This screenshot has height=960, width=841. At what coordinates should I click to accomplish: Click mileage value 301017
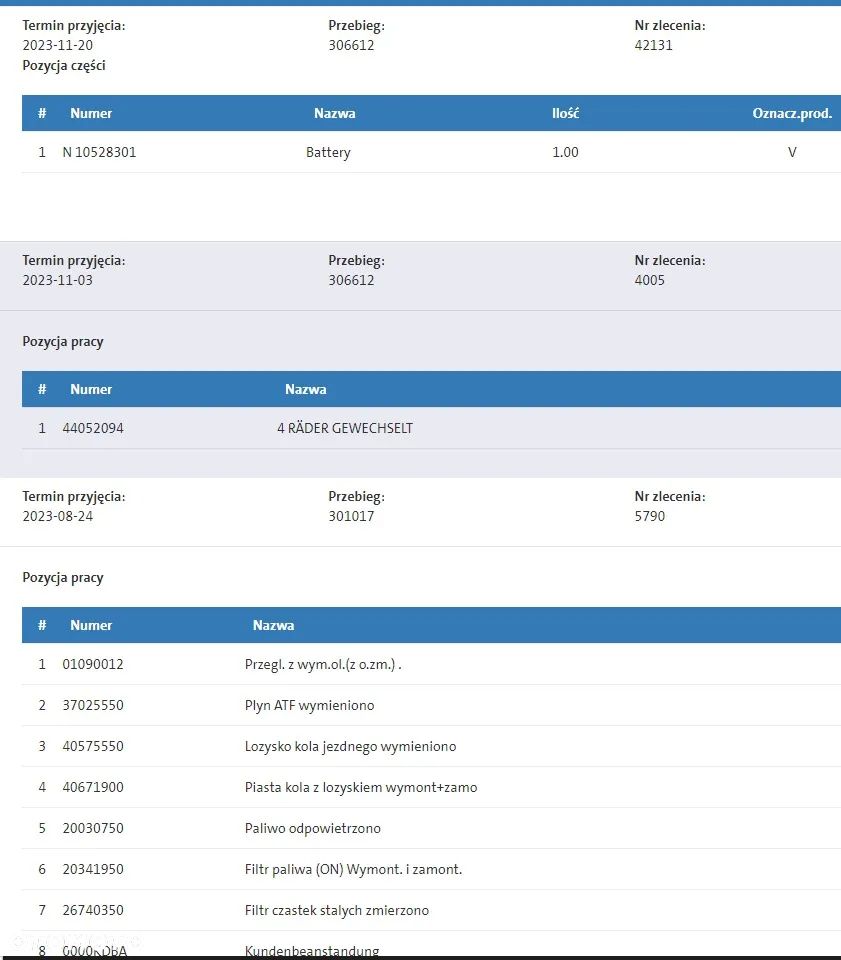[351, 516]
